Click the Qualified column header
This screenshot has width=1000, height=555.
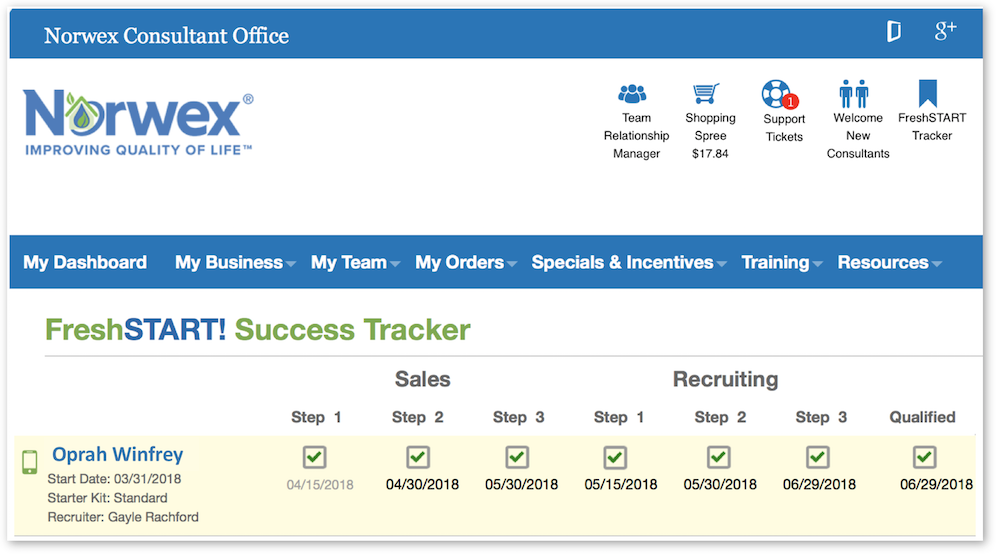coord(922,417)
